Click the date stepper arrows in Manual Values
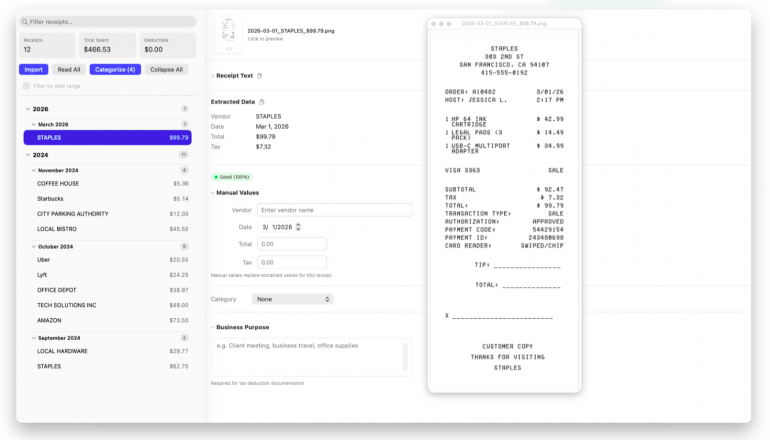Screen dimensions: 770x440 click(298, 227)
